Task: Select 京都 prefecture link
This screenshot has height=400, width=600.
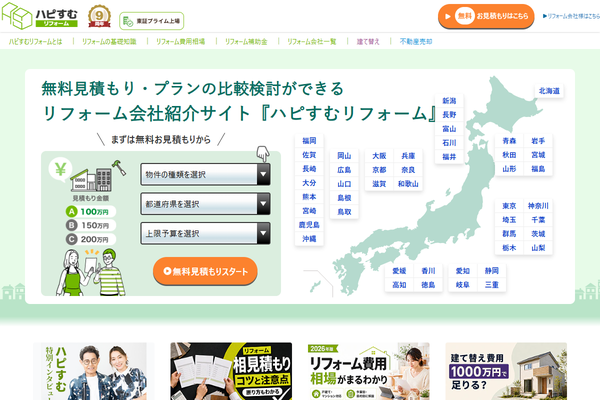Action: (x=379, y=170)
